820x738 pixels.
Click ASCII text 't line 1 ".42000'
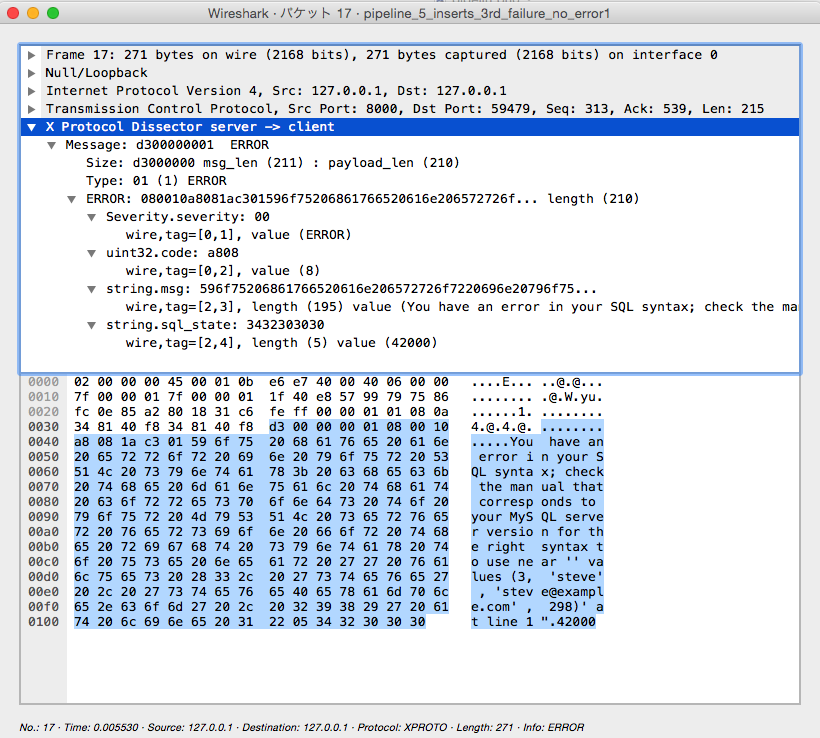tap(533, 622)
